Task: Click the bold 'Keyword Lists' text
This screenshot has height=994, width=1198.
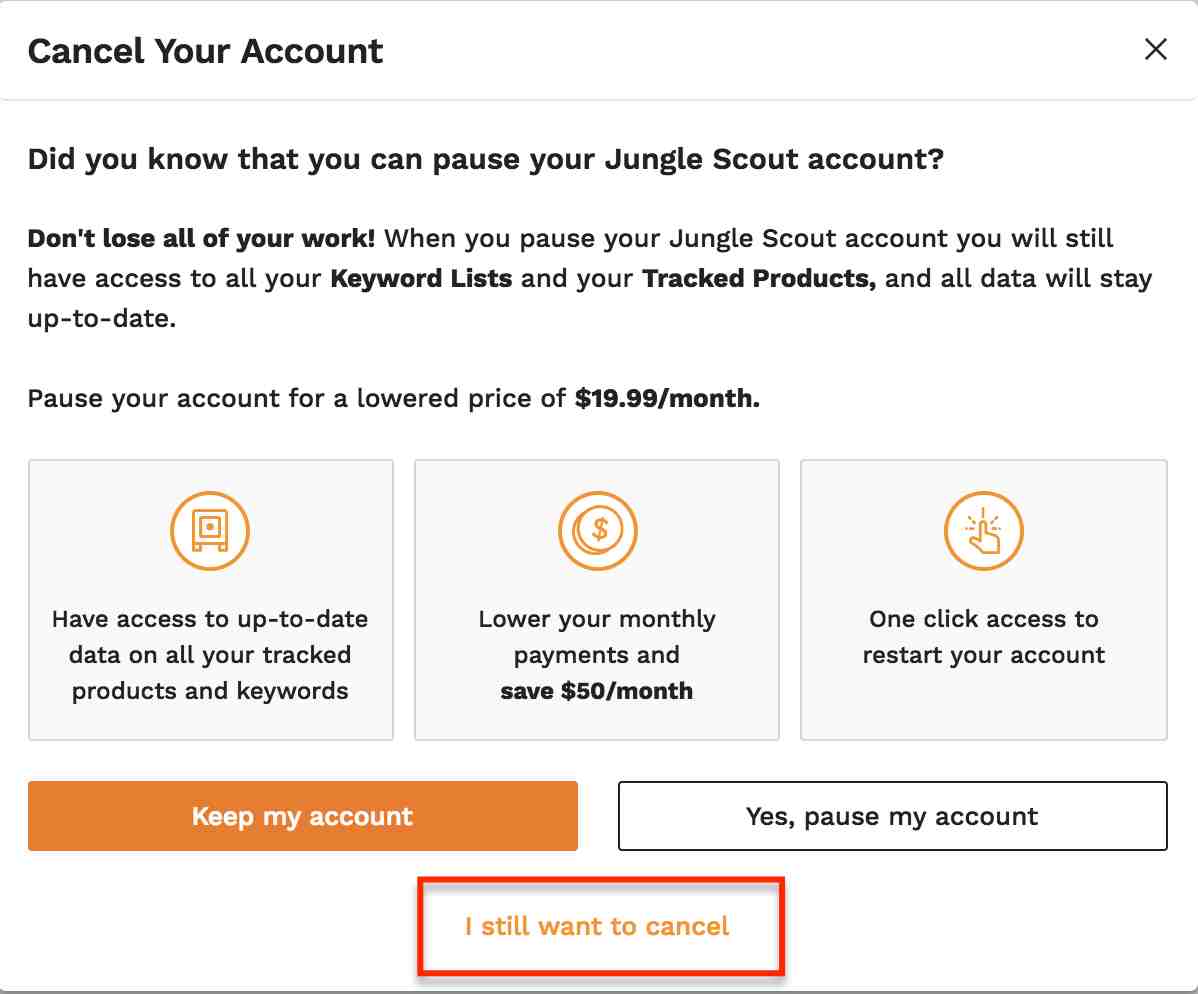Action: [421, 278]
